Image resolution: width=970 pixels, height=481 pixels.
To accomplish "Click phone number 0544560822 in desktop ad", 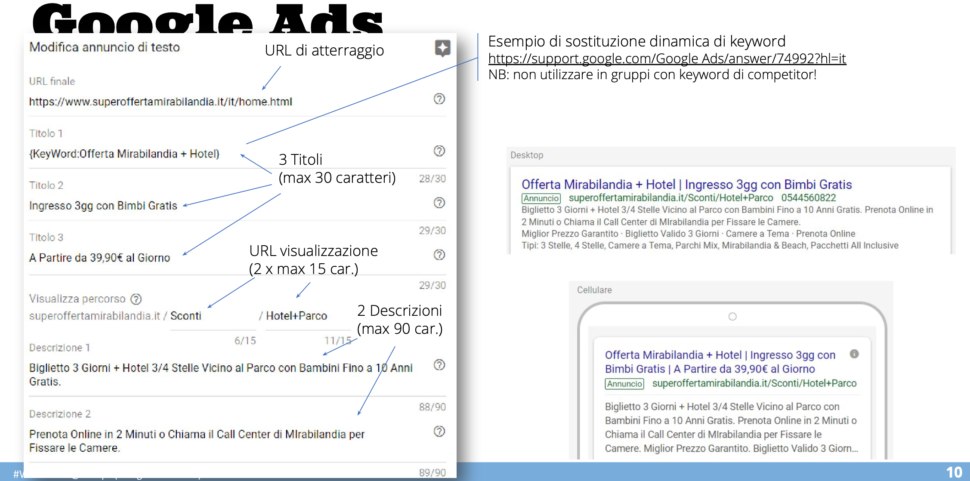I will [x=809, y=198].
